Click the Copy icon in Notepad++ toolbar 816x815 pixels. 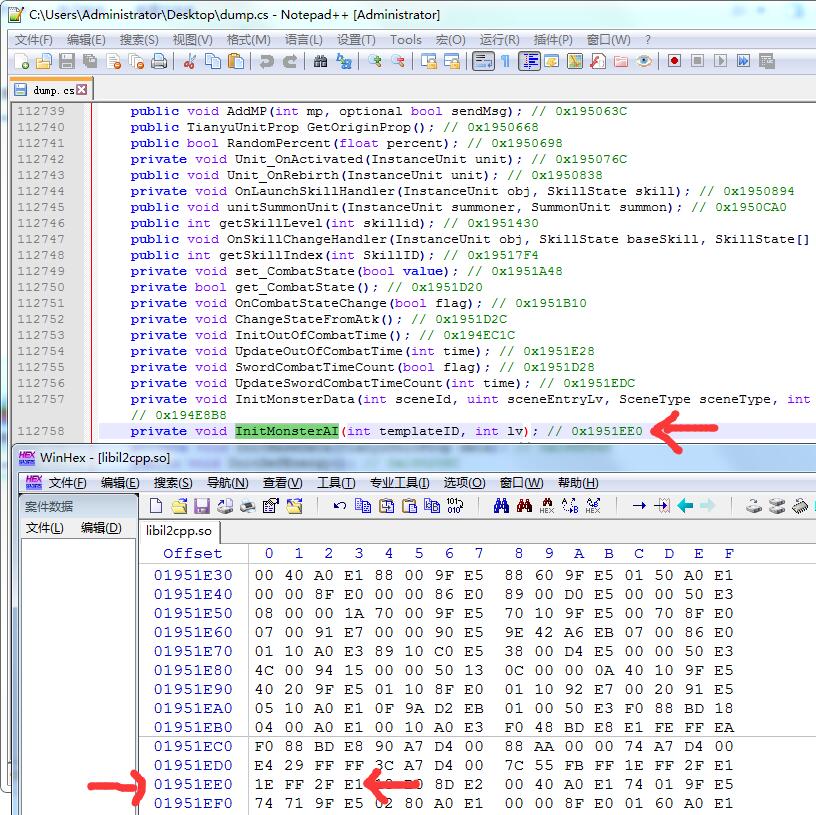tap(212, 61)
